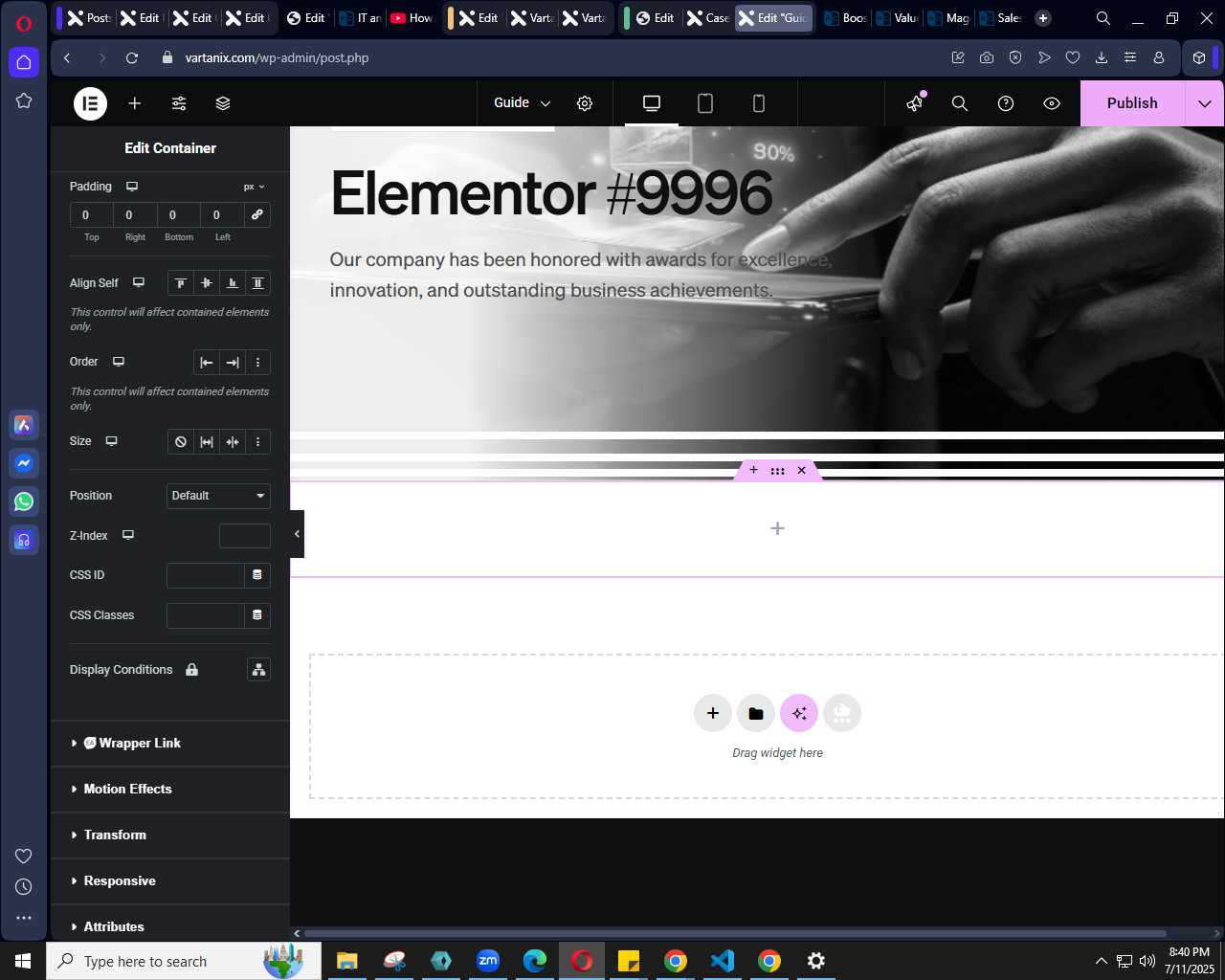Switch to the "Mag" browser tab
Image resolution: width=1225 pixels, height=980 pixels.
[x=948, y=17]
